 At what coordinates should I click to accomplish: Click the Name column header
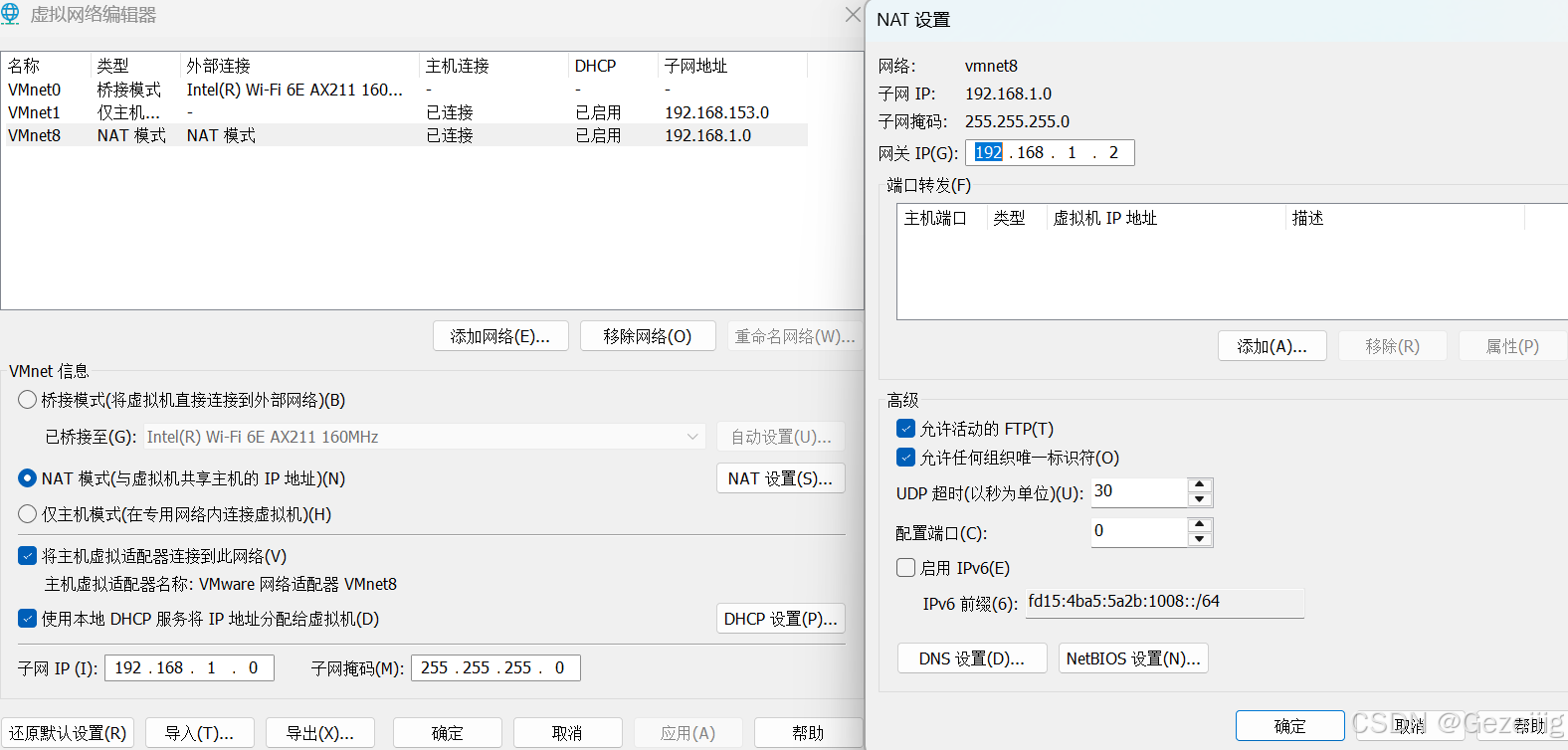46,66
